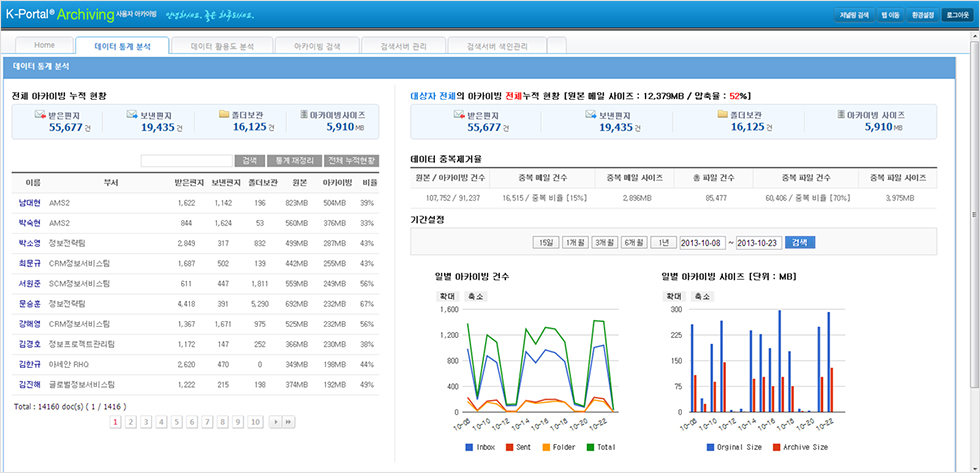Click the 전체 누적현황 button
Screen dimensions: 980x473
pyautogui.click(x=351, y=161)
